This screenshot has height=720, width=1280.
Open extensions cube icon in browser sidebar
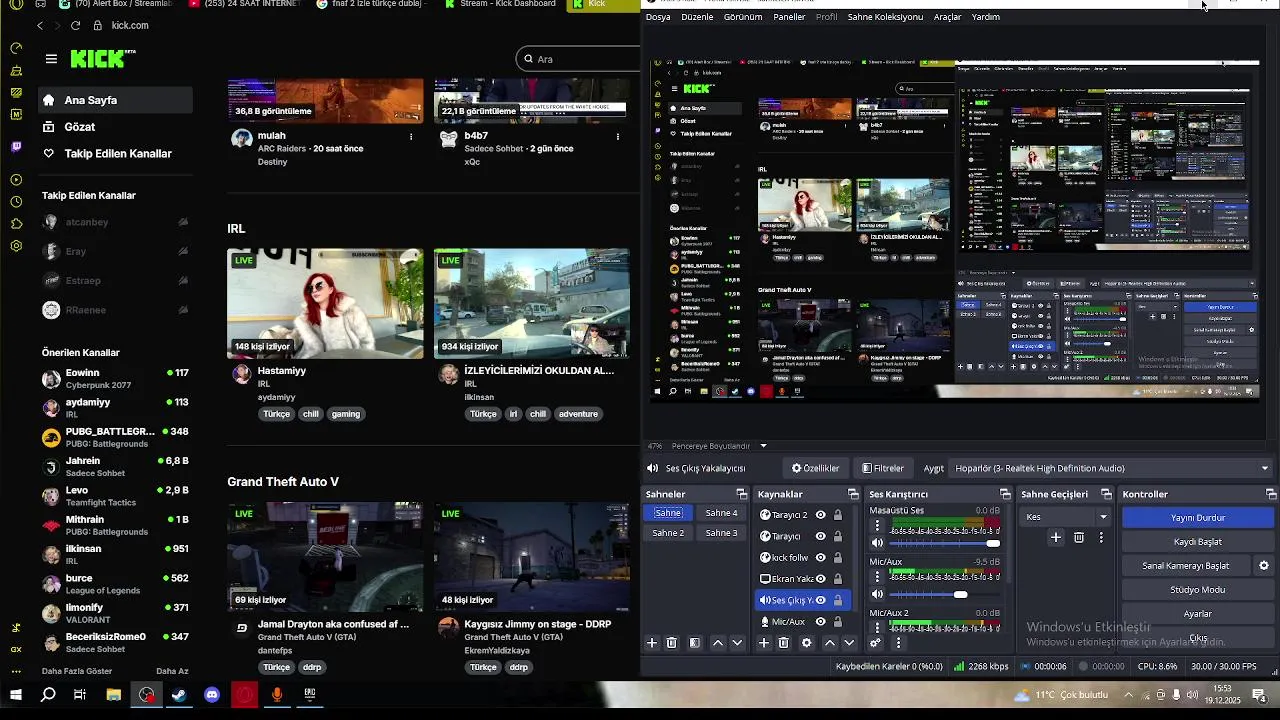pos(16,224)
